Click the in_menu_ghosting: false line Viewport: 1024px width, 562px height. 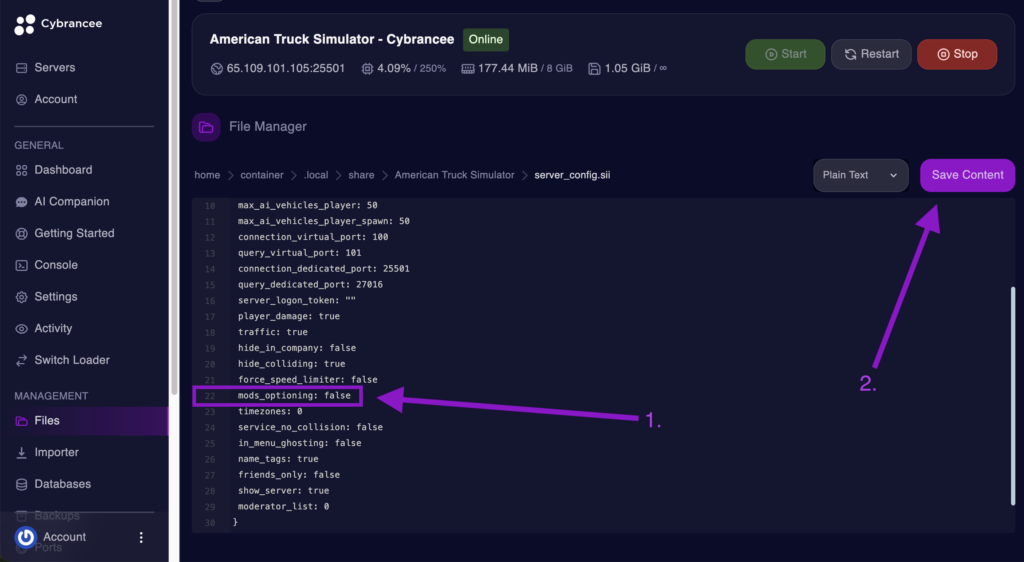pyautogui.click(x=299, y=443)
